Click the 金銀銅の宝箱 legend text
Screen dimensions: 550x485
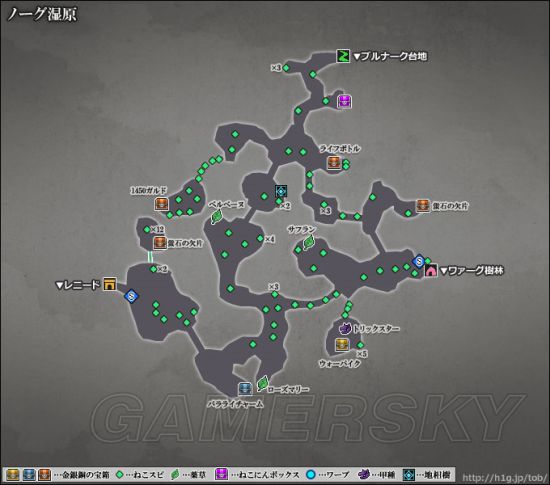pyautogui.click(x=86, y=475)
